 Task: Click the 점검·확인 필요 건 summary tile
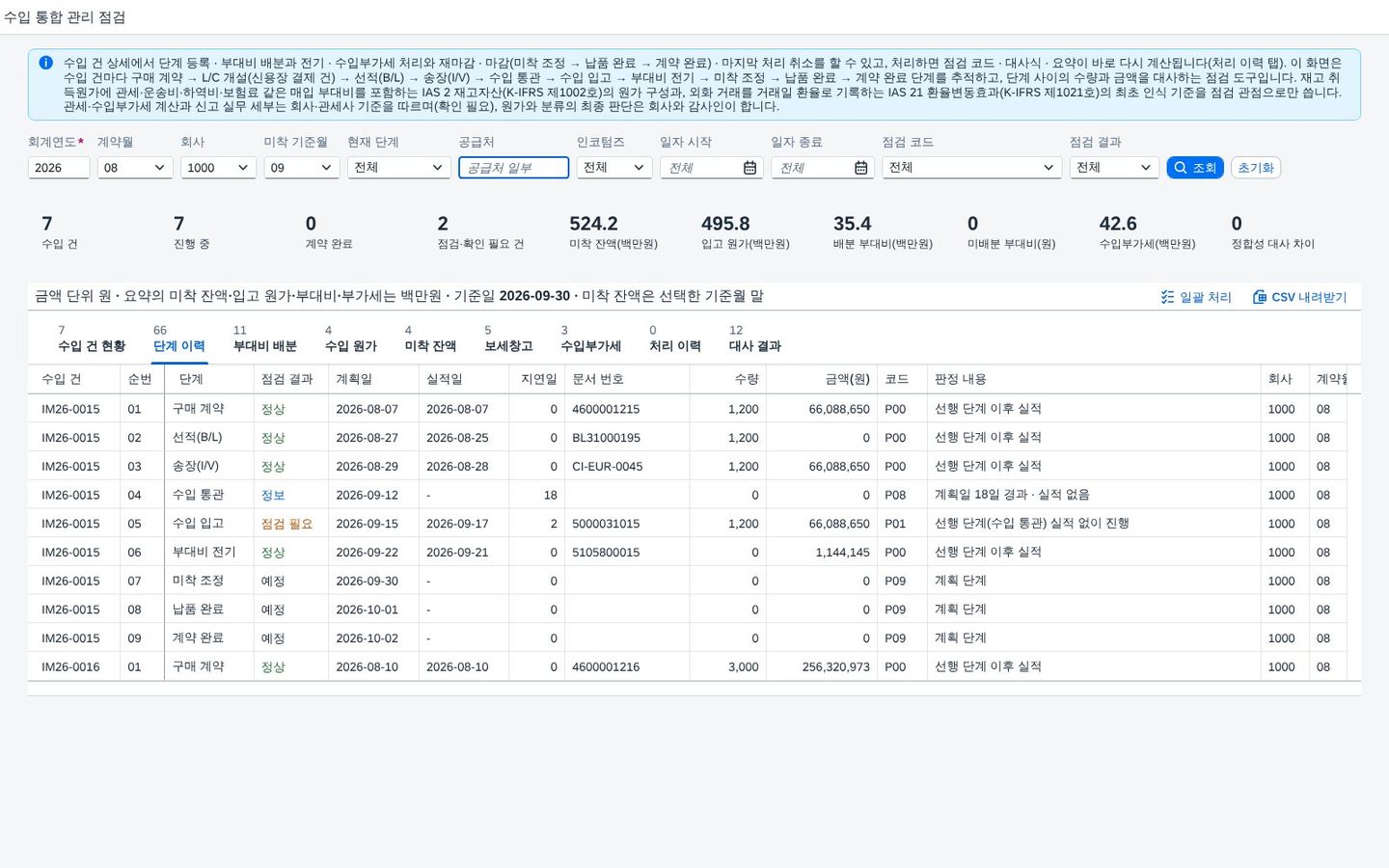(x=480, y=232)
